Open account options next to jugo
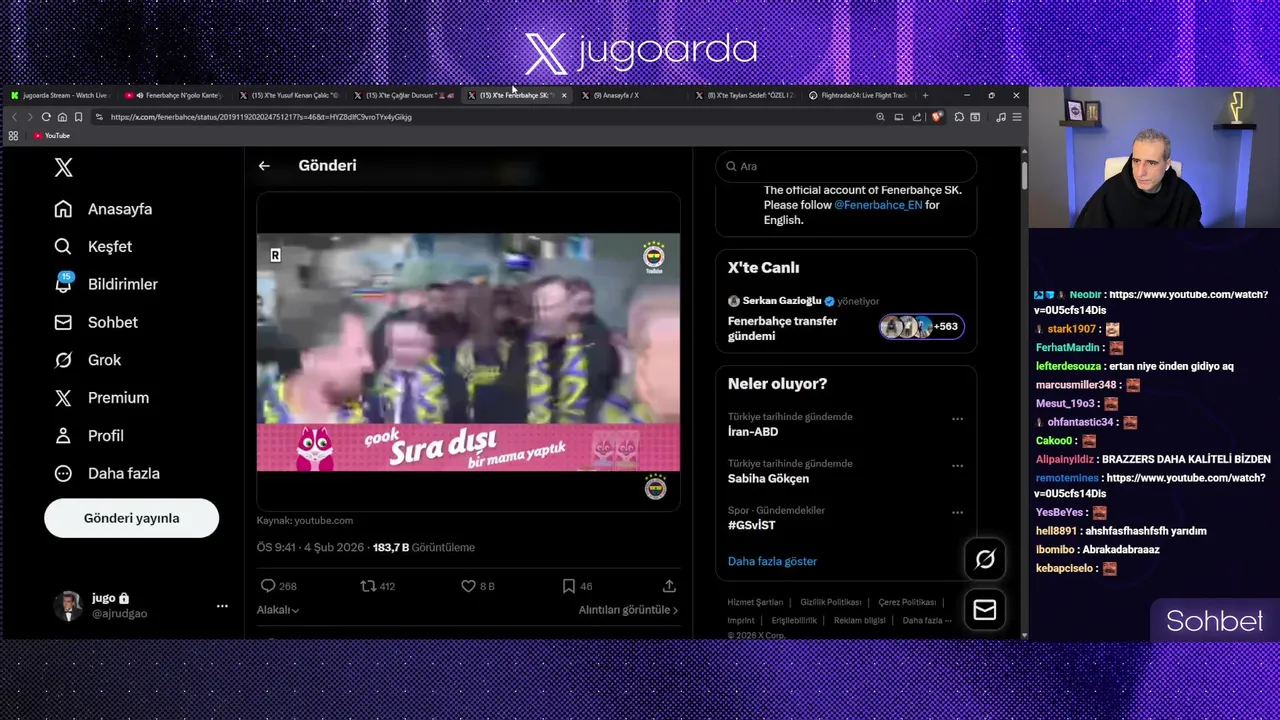This screenshot has width=1280, height=720. [x=222, y=606]
